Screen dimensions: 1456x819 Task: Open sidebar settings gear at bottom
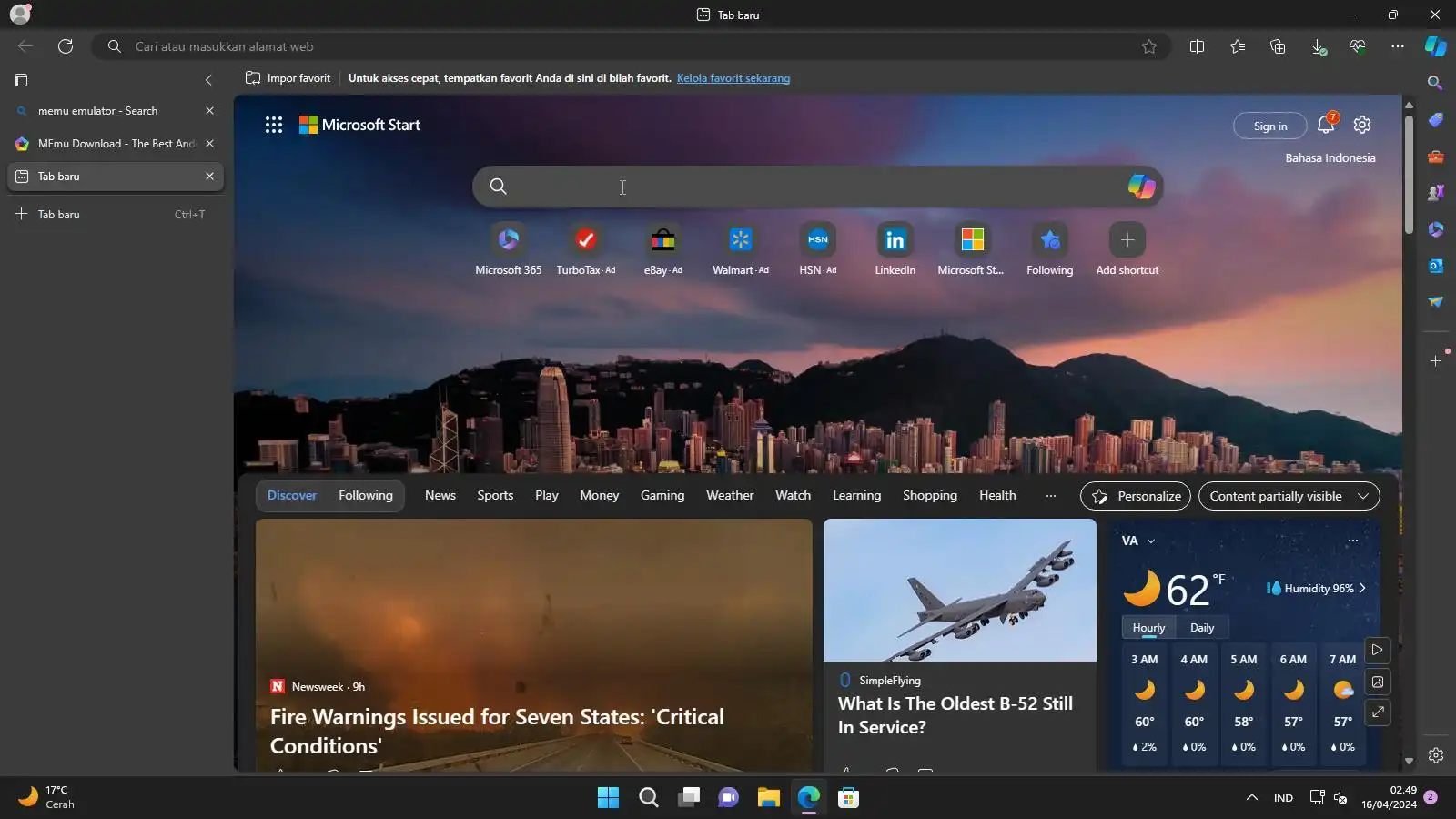(1436, 755)
